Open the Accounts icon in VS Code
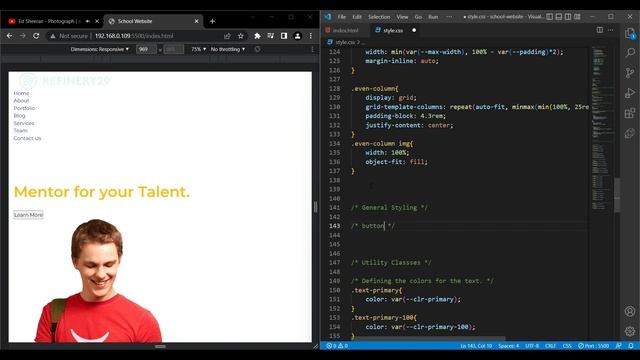This screenshot has height=360, width=640. click(630, 311)
